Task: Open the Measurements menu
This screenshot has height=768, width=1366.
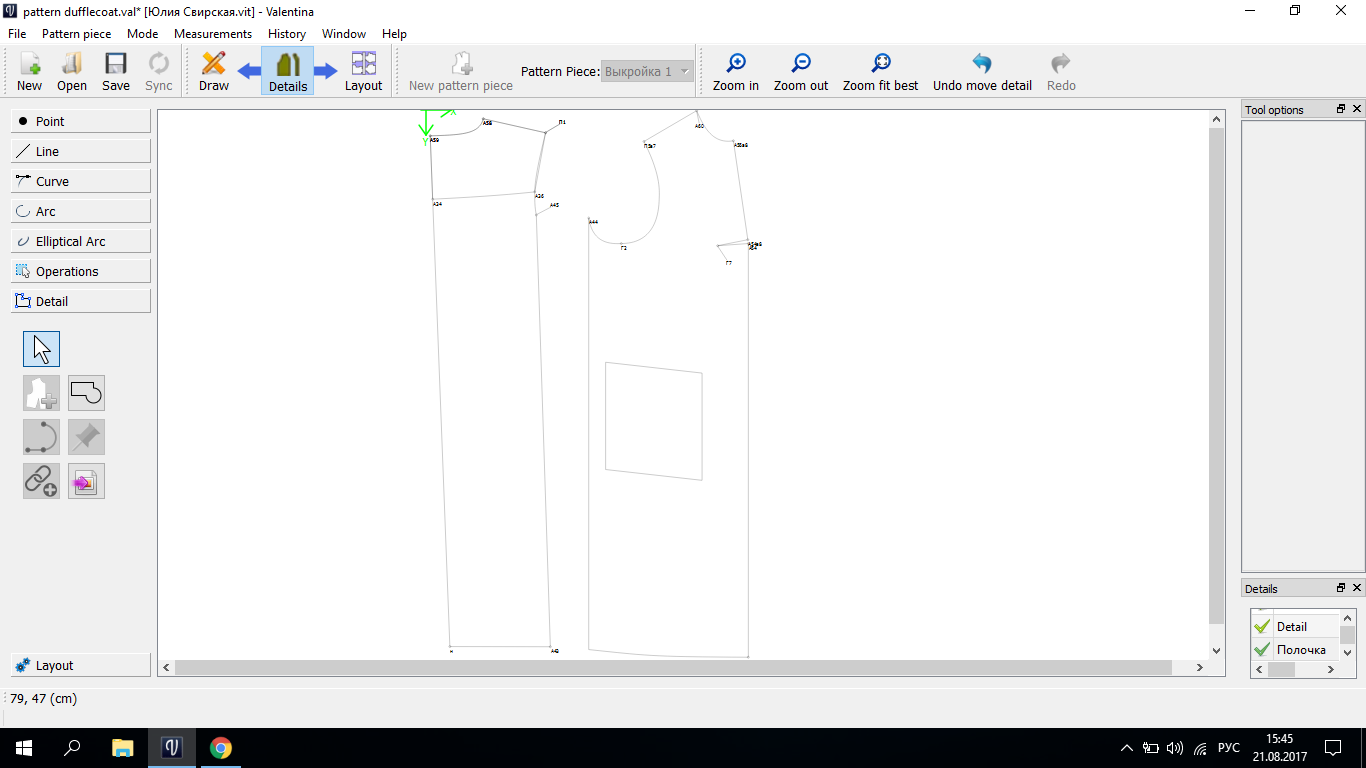Action: pyautogui.click(x=212, y=34)
